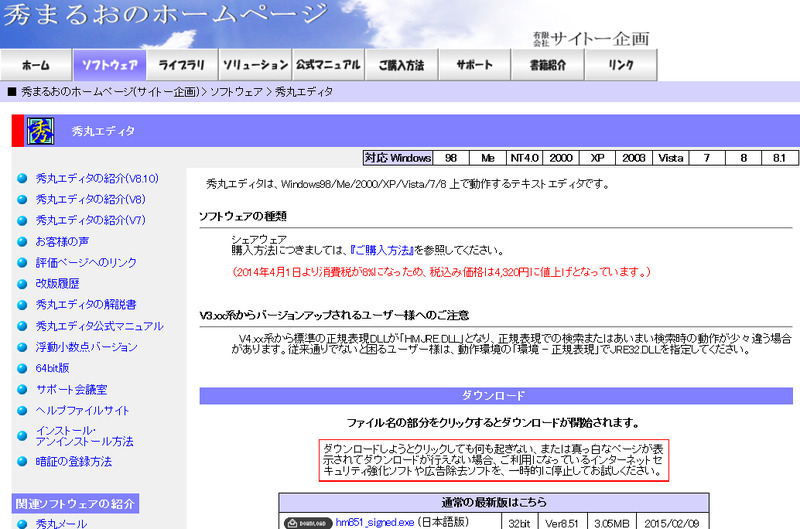Click the bullet icon beside 暗証の登録方法

pyautogui.click(x=22, y=462)
